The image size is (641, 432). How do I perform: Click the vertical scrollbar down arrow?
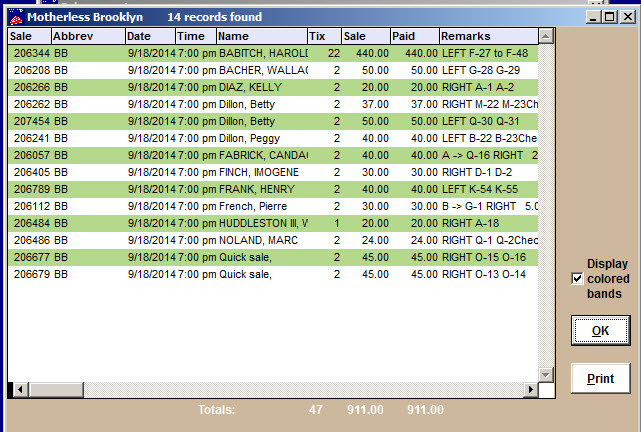point(546,374)
